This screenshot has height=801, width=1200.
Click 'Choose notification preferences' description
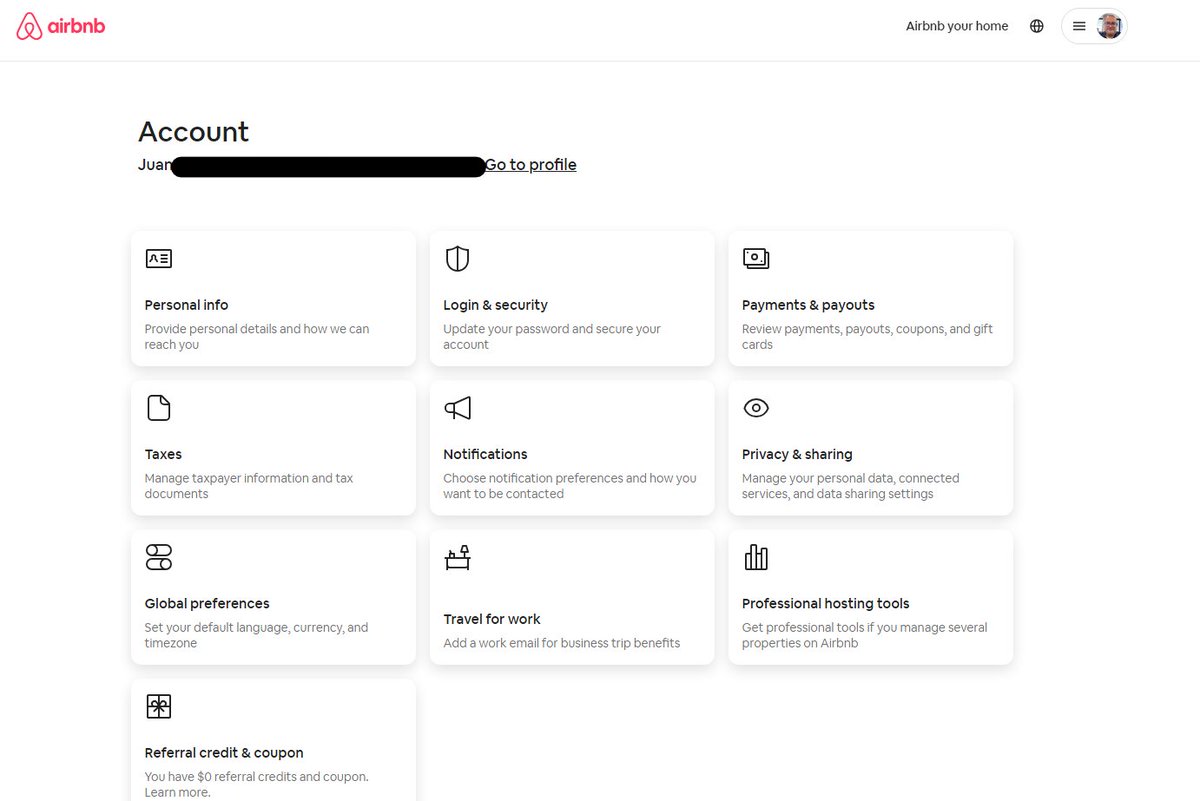(570, 486)
